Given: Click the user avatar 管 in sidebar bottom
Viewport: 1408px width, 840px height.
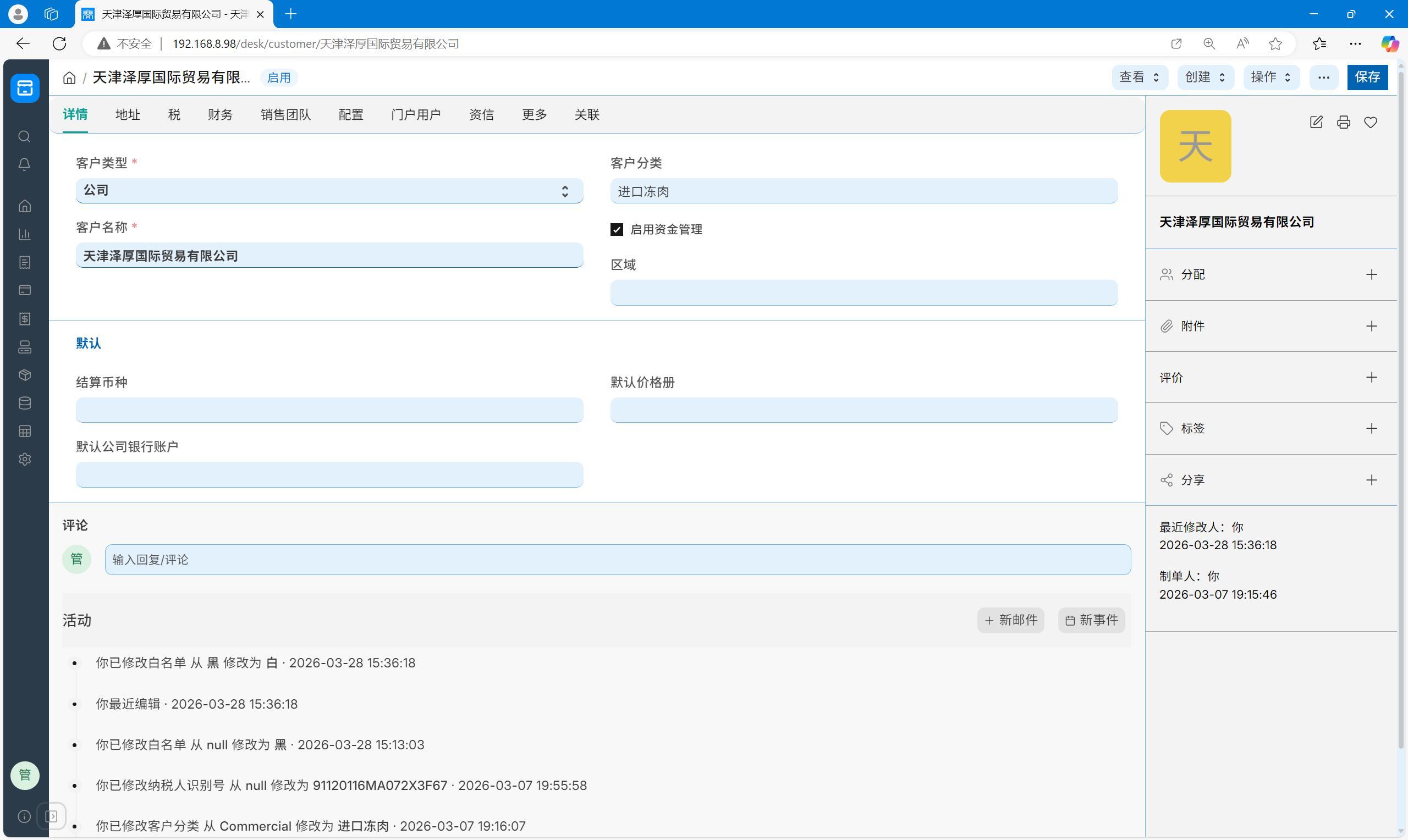Looking at the screenshot, I should 25,775.
